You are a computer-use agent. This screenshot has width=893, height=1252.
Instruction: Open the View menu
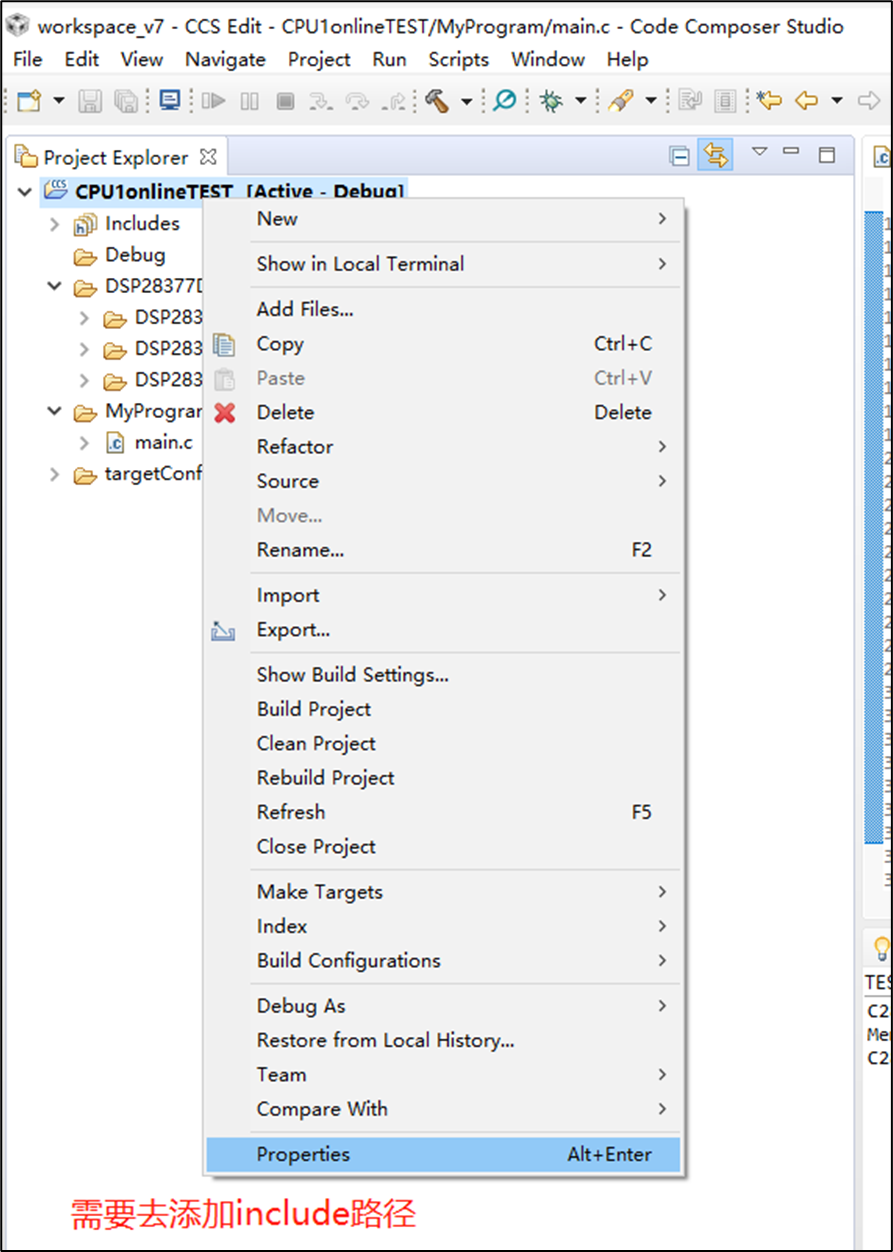pyautogui.click(x=142, y=59)
